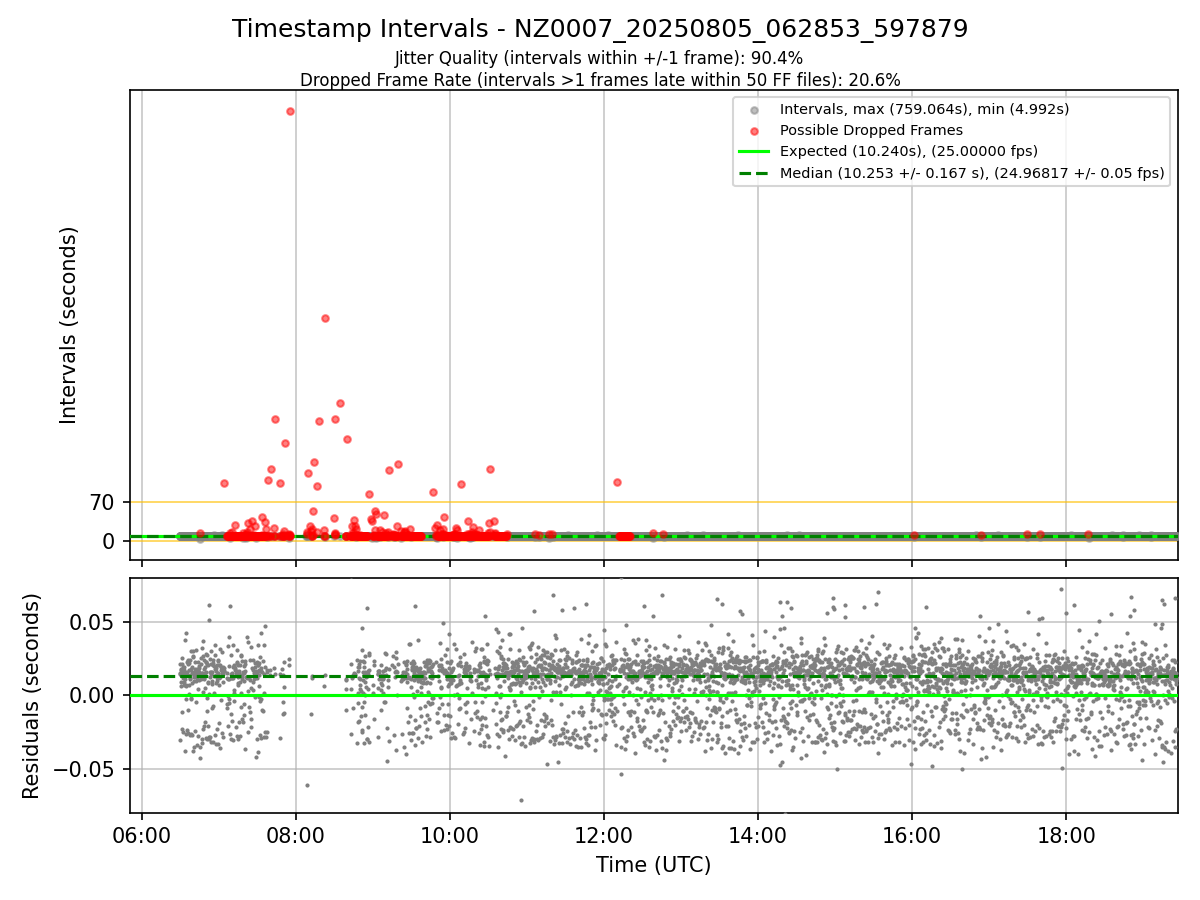Click the plot title 'Timestamp Intervals - NZ0007_20250805_062853_597879'

coord(600,29)
